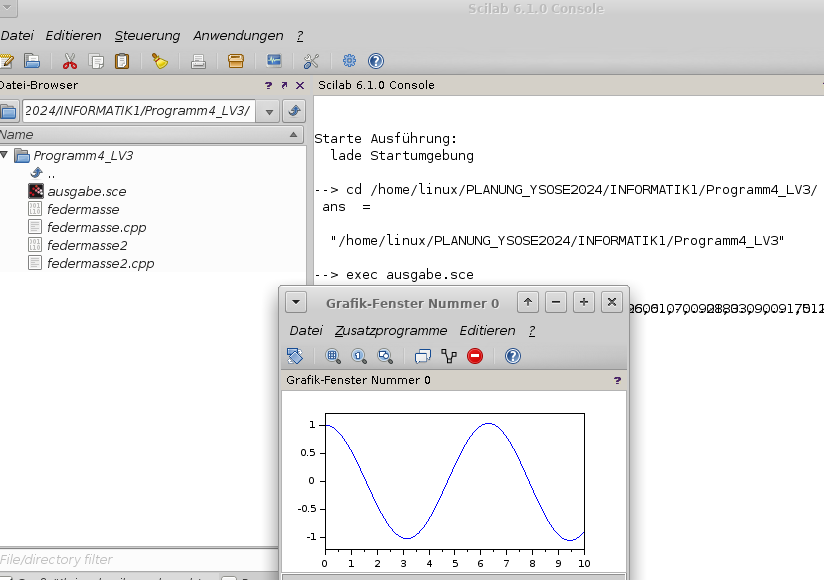Image resolution: width=824 pixels, height=580 pixels.
Task: Activate the rotate tool in the graphics window
Action: pos(295,356)
